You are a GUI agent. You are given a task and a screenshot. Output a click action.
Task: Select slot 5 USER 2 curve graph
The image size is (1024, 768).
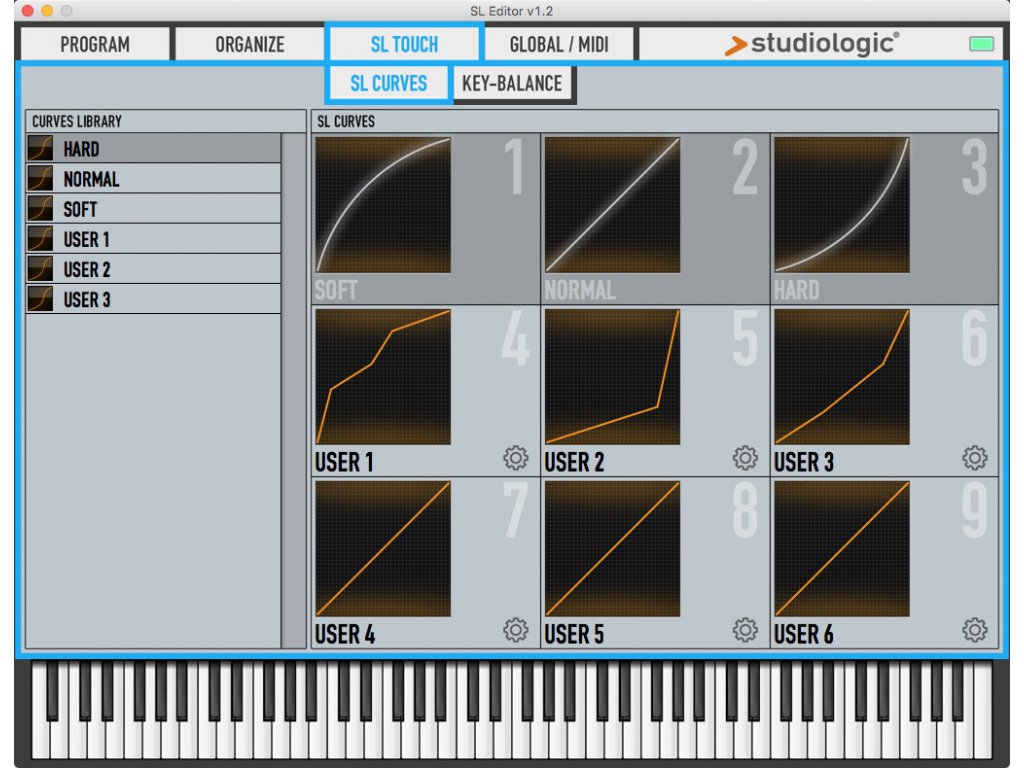[x=613, y=377]
